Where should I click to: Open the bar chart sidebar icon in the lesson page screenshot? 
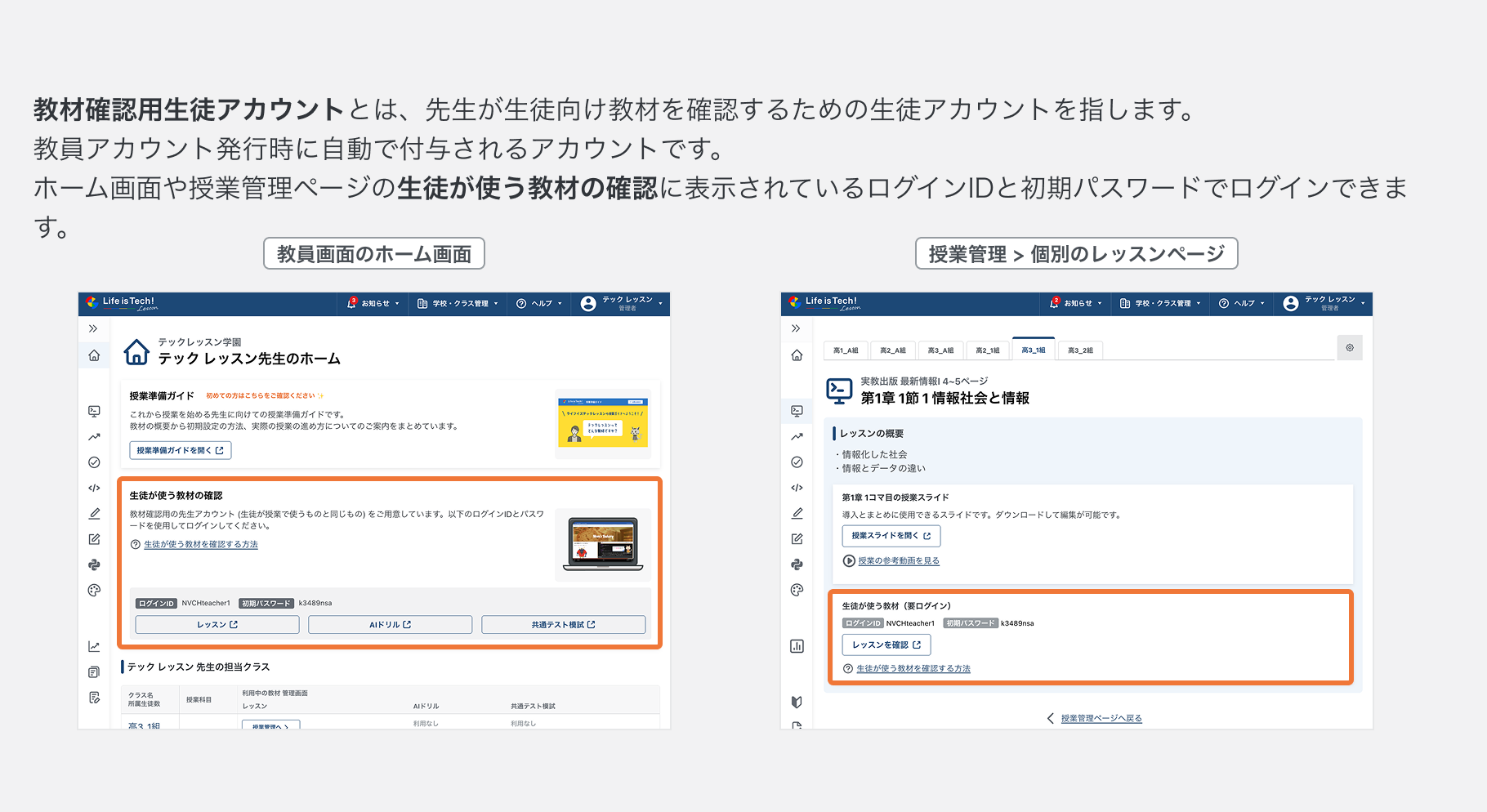797,646
